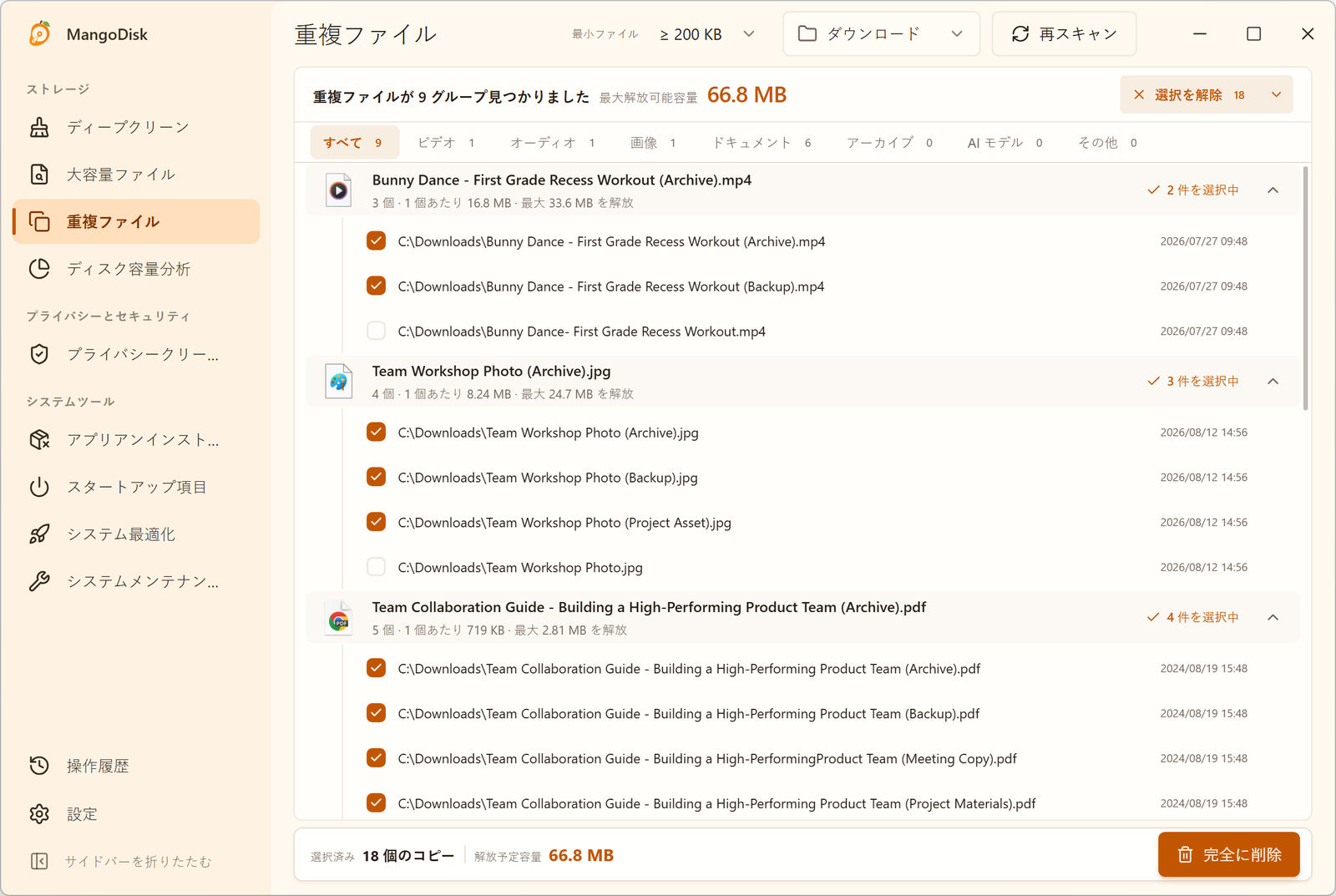Uncheck Collaboration Guide (Project Materials).pdf file
1336x896 pixels.
377,803
